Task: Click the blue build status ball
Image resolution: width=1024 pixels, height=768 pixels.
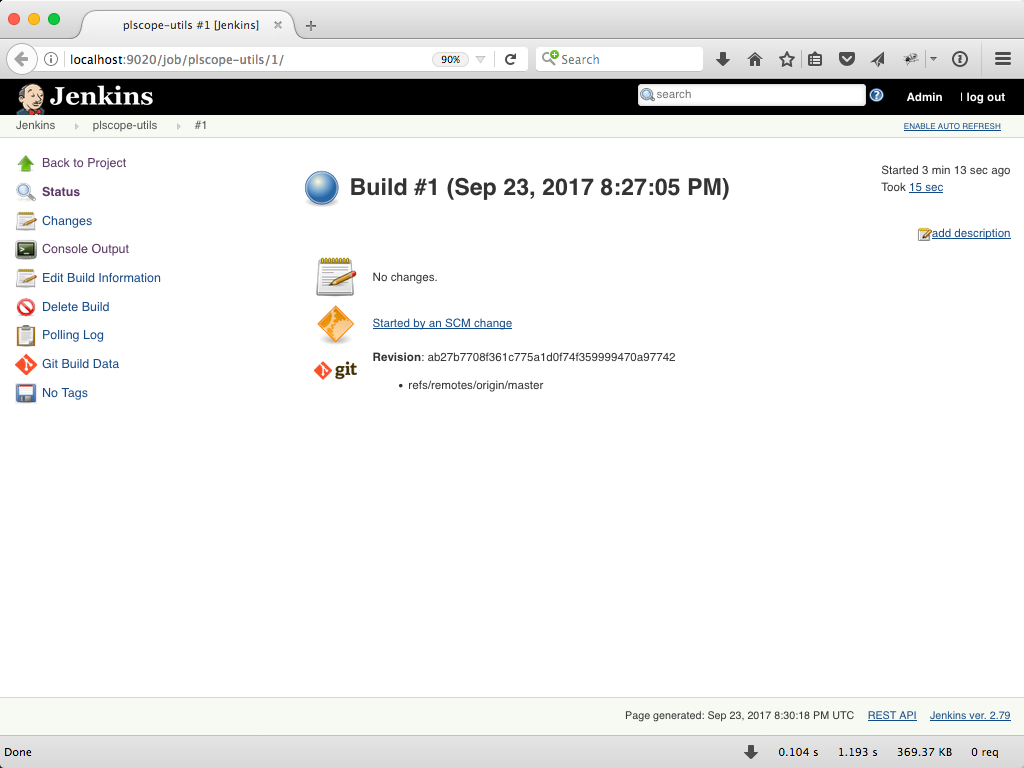Action: (321, 188)
